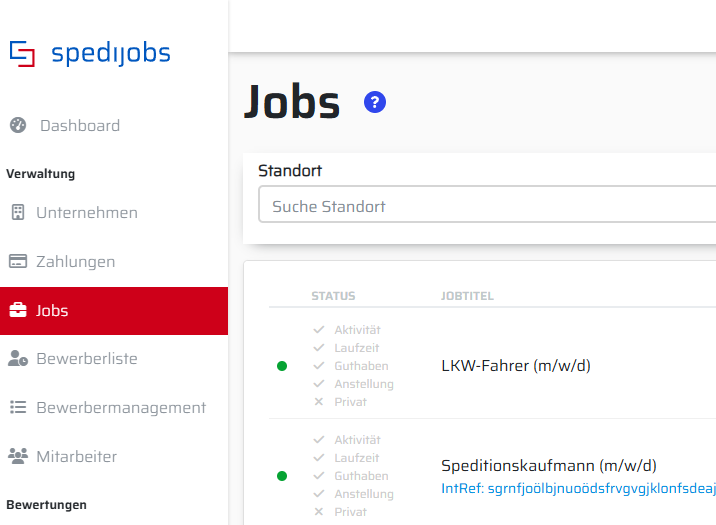Click Privat cross icon in Speditionskaufmann row

[x=319, y=512]
